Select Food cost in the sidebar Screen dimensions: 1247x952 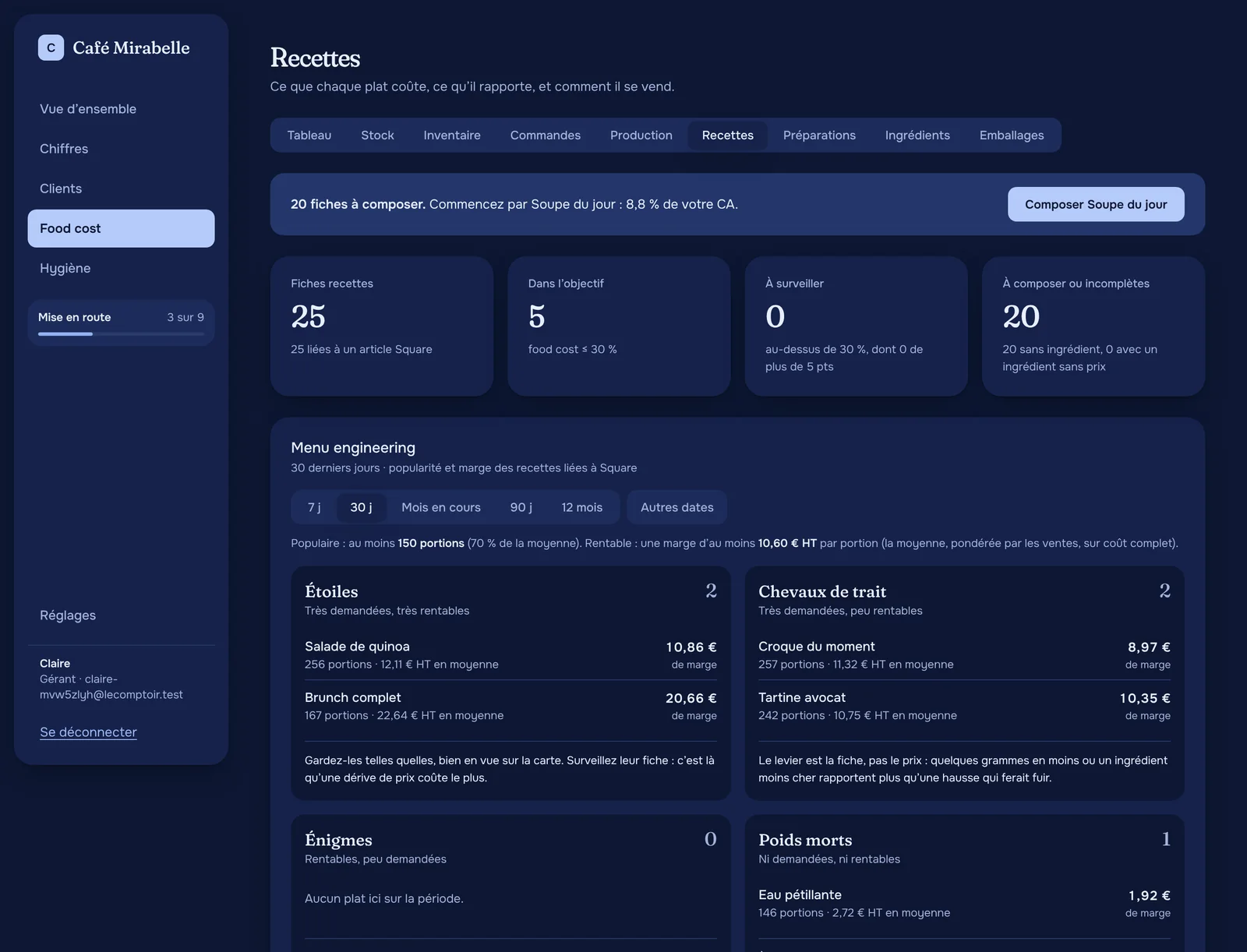pos(121,228)
